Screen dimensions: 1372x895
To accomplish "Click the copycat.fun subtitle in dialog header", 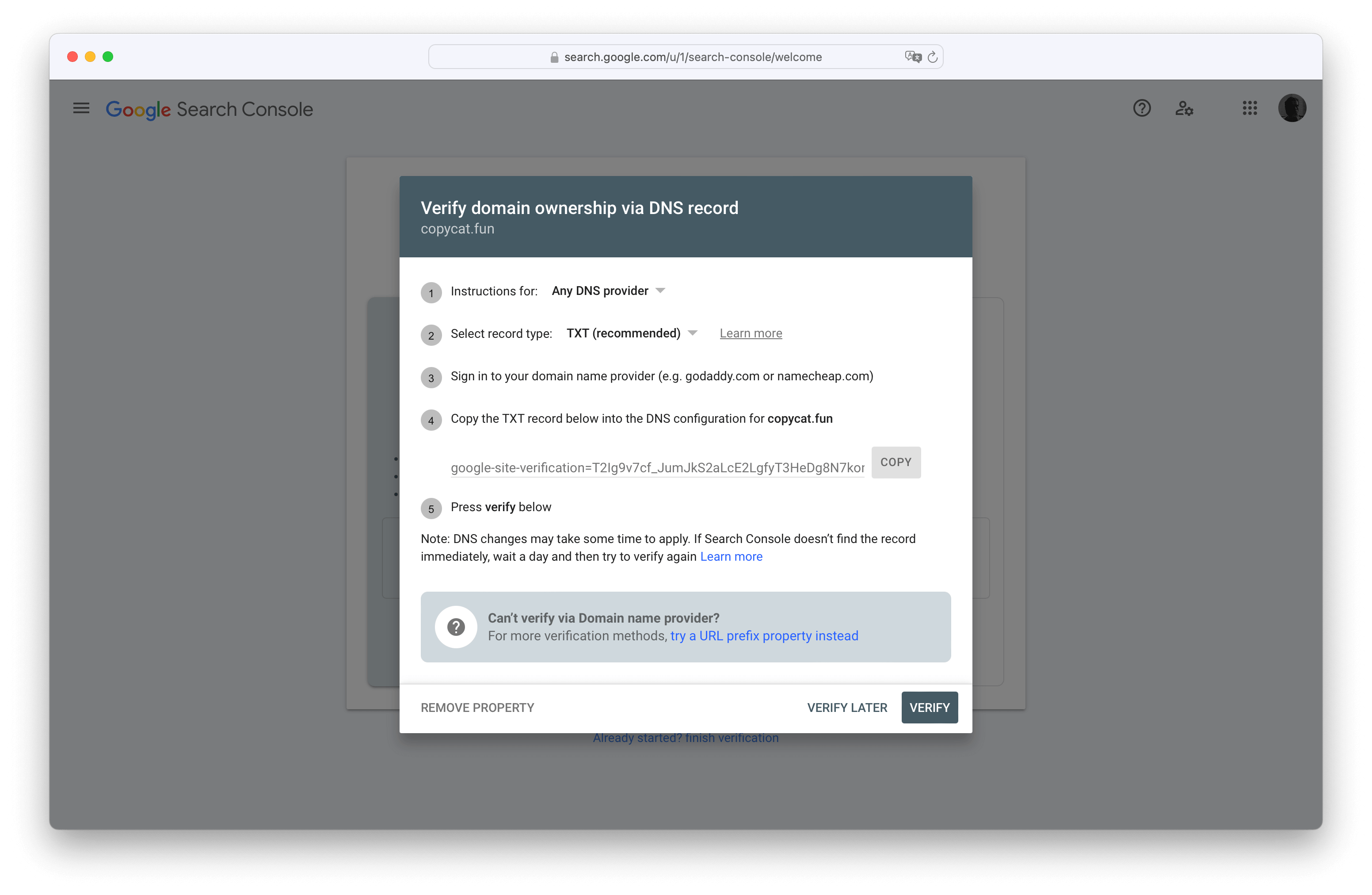I will [x=457, y=229].
